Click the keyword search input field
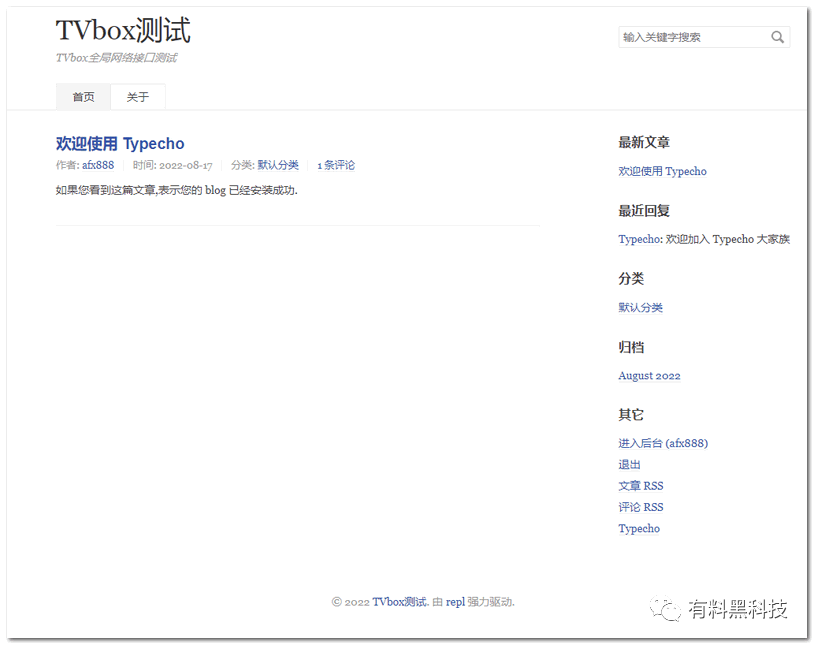The width and height of the screenshot is (814, 645). (692, 38)
